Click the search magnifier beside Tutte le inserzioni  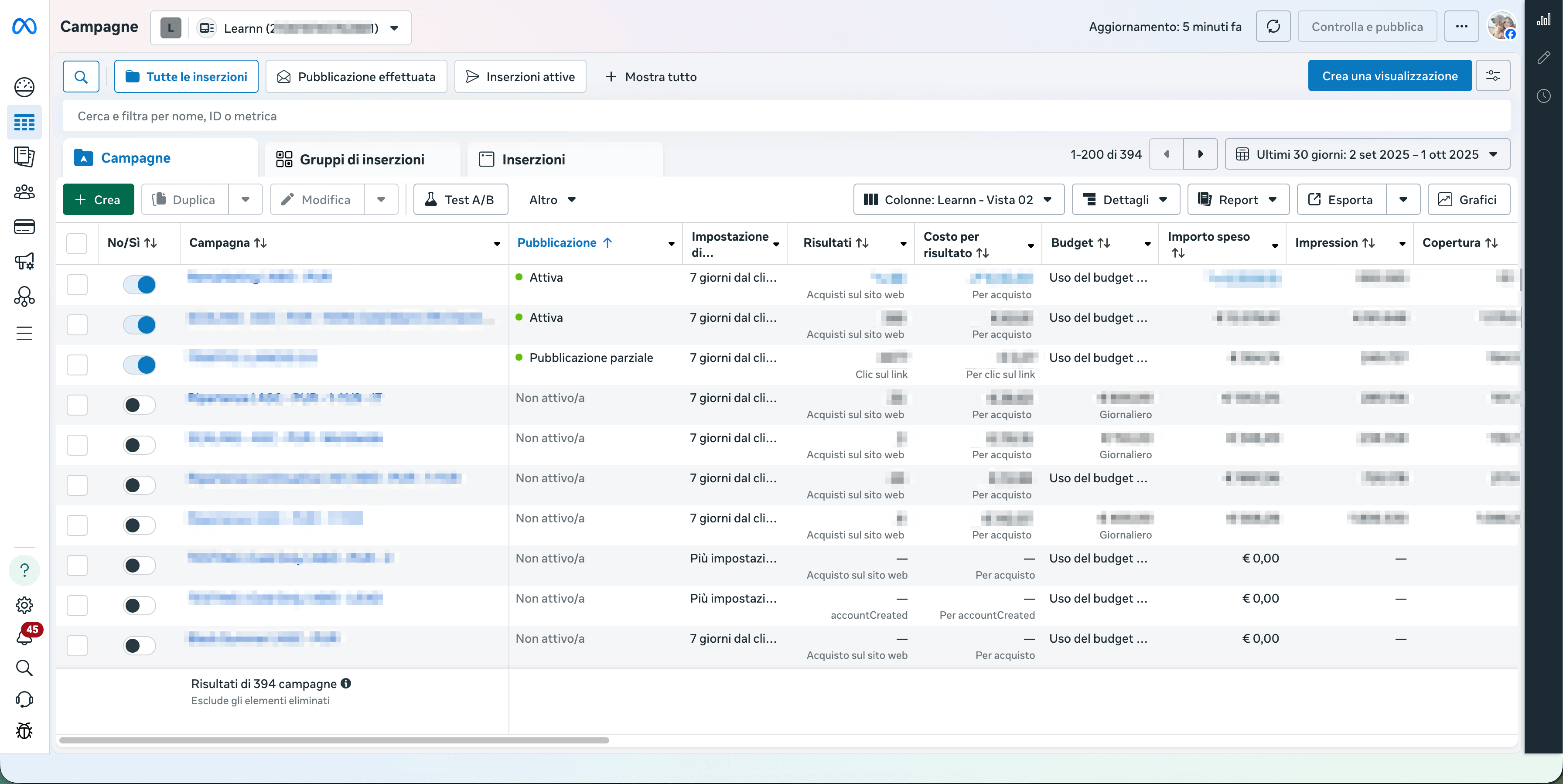pos(81,76)
